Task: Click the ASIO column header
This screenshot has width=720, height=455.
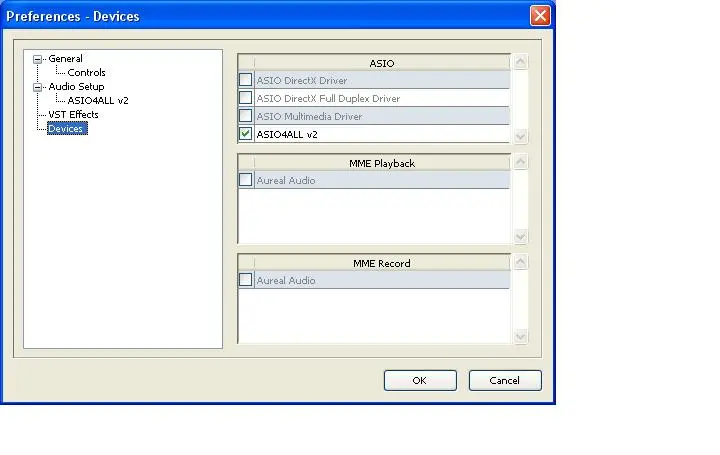Action: pyautogui.click(x=382, y=63)
